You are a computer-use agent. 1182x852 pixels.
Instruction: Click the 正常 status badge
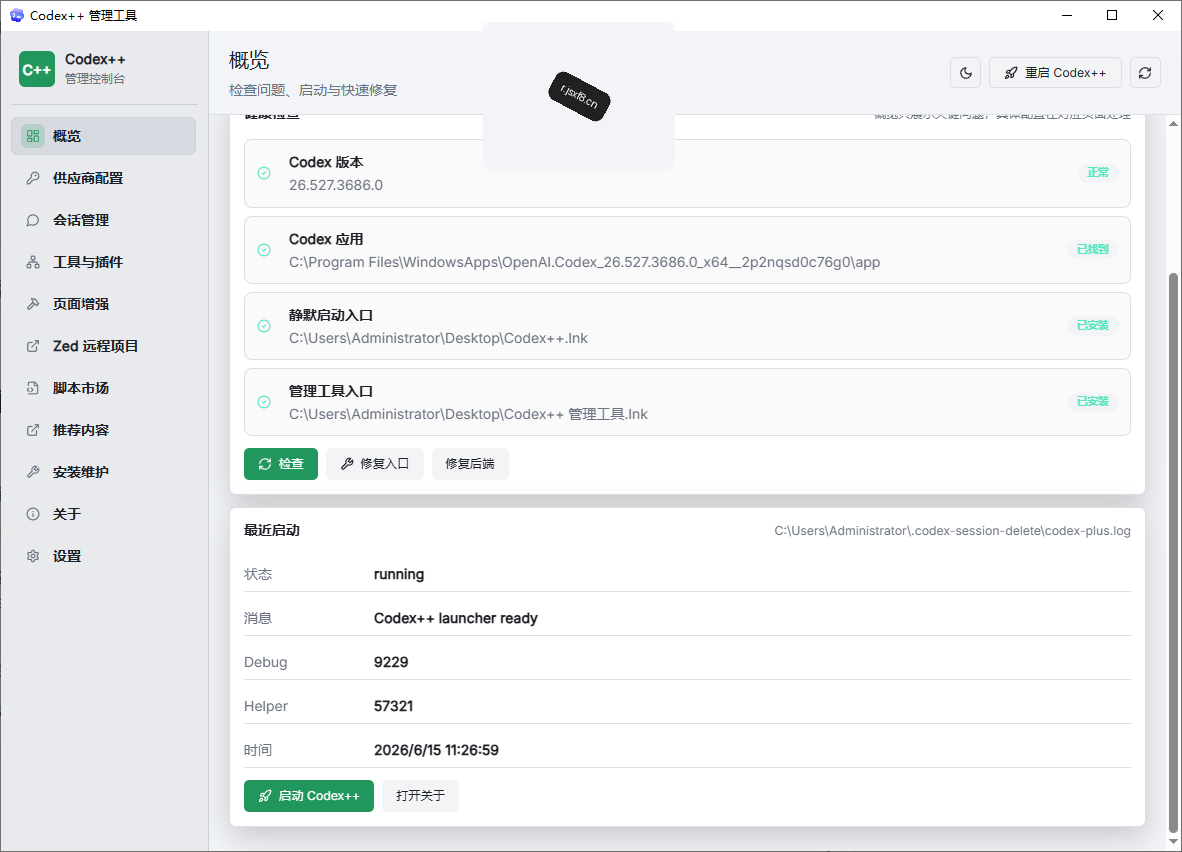1098,173
